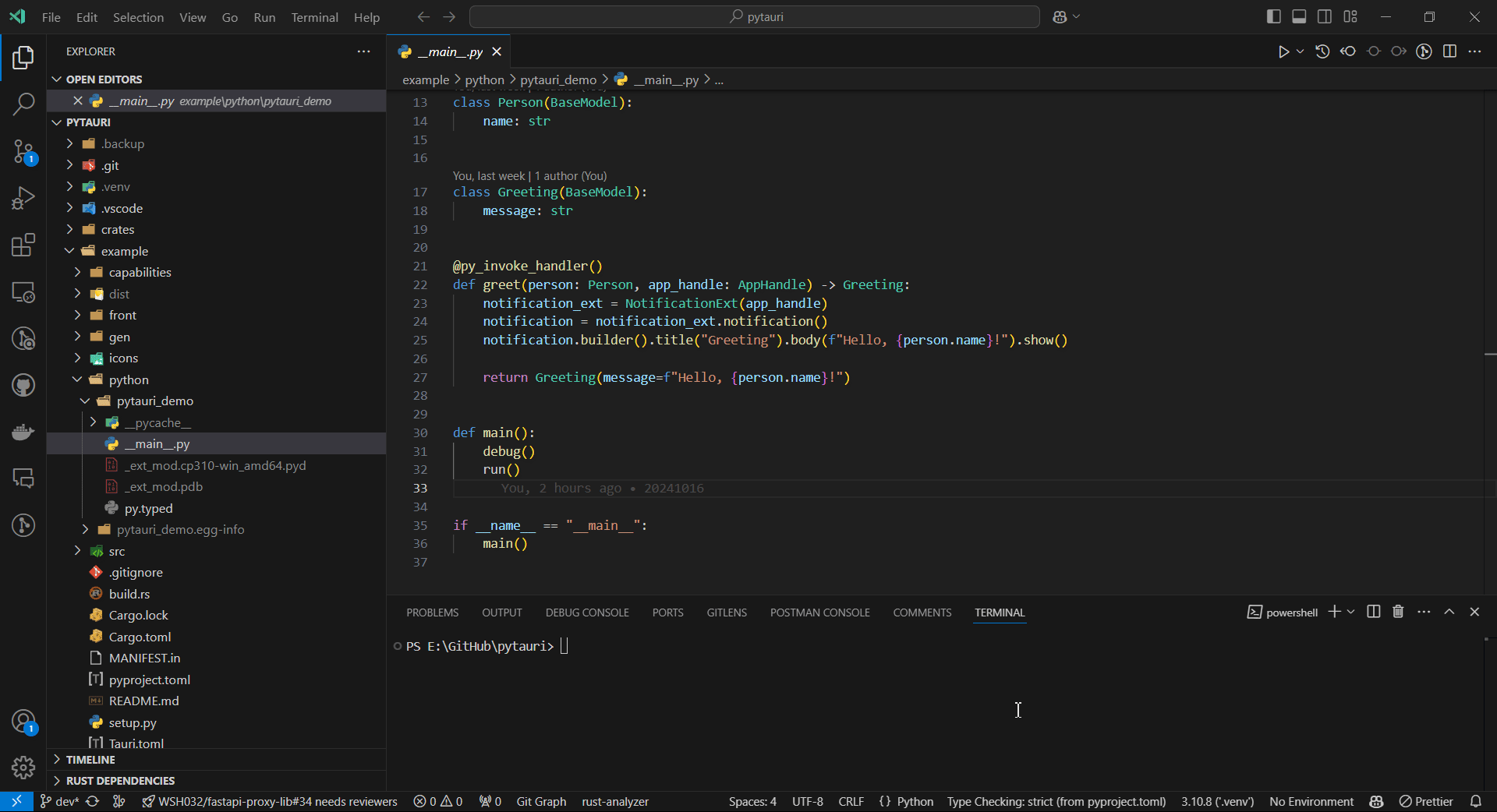This screenshot has height=812, width=1497.
Task: Open the Docker view in activity bar
Action: coord(23,432)
